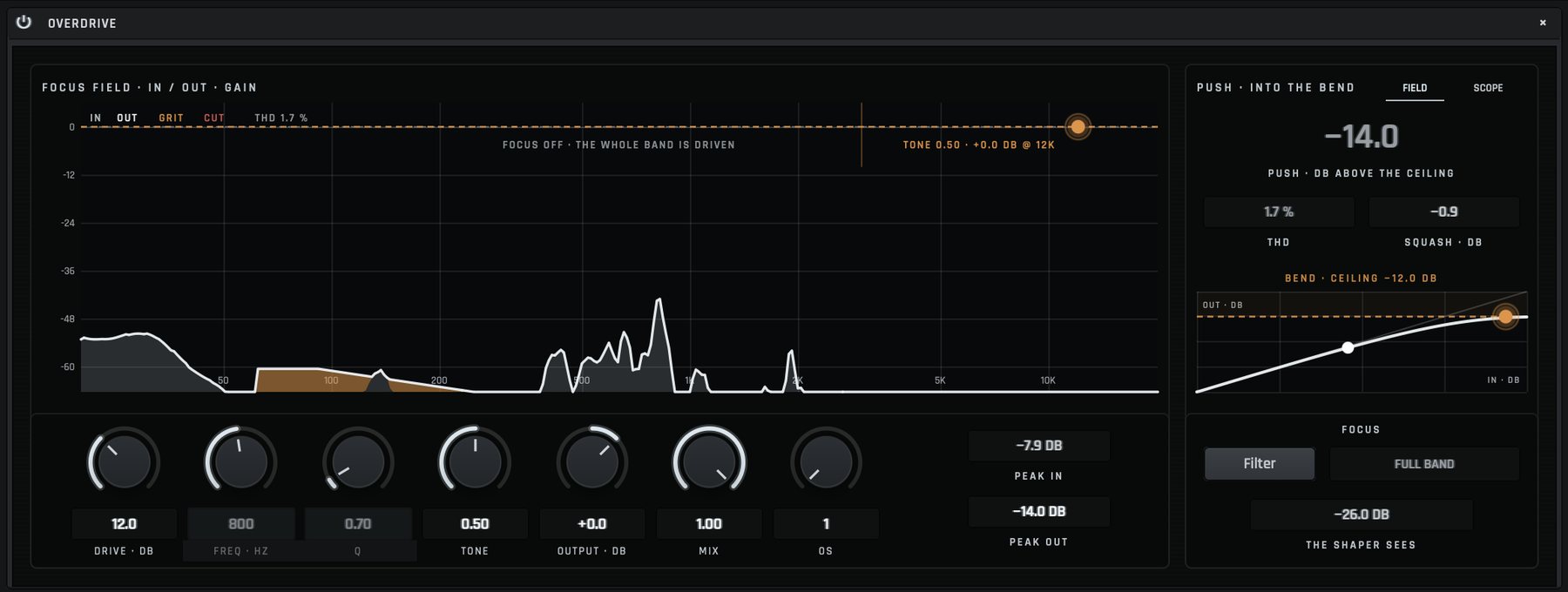Click 'FOCUS OFF · THE WHOLE BAND IS DRIVEN' text
1568x592 pixels.
click(618, 145)
